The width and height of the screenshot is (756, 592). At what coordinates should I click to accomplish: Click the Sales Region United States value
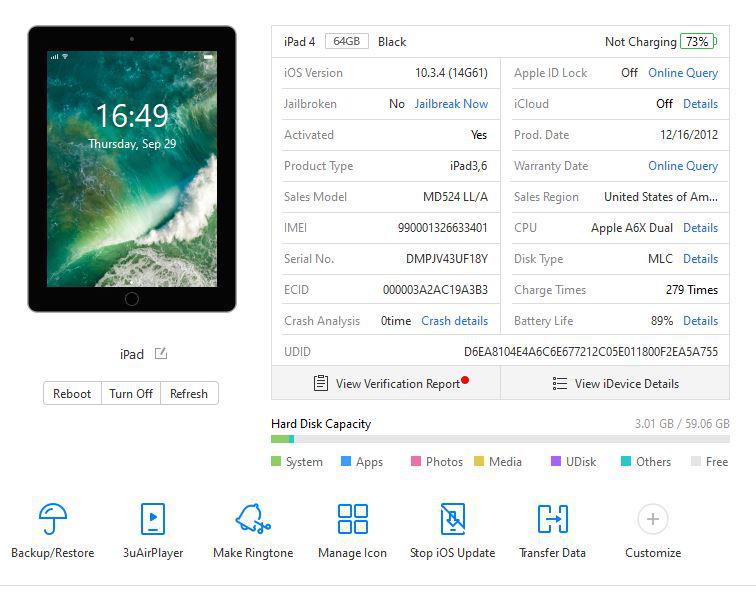click(661, 197)
